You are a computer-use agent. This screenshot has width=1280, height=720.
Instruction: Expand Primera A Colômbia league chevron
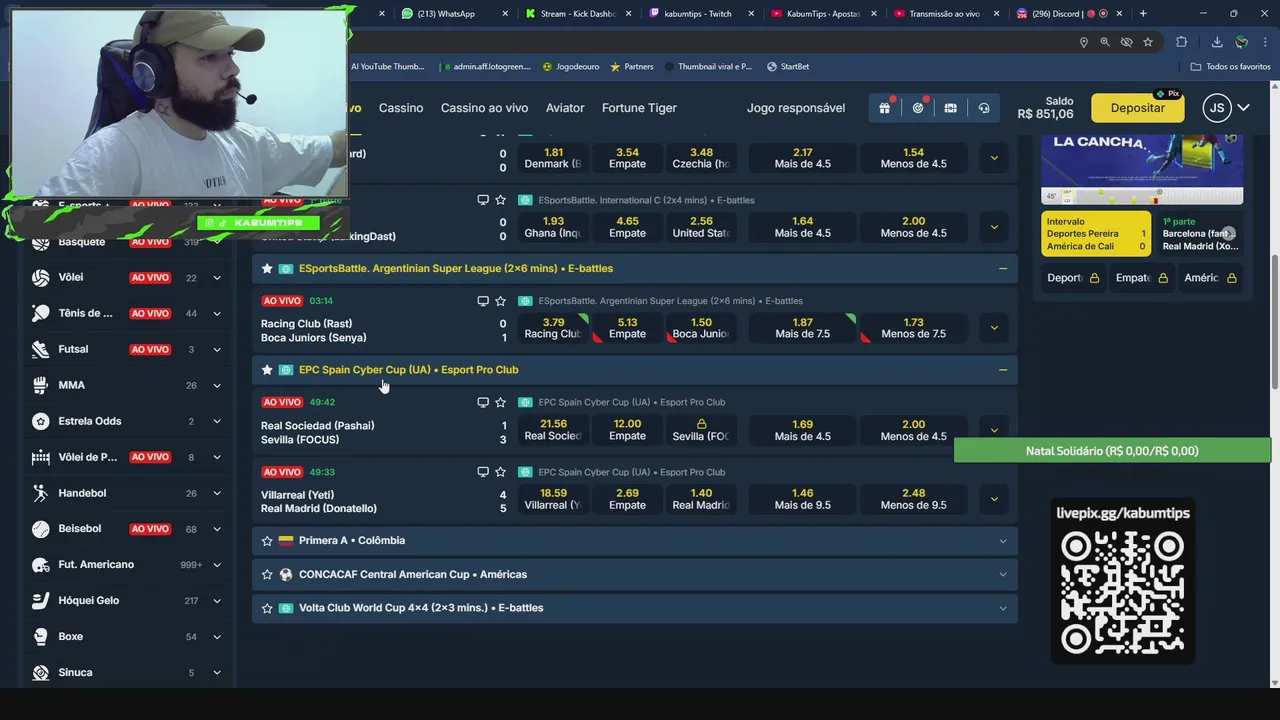point(1003,541)
